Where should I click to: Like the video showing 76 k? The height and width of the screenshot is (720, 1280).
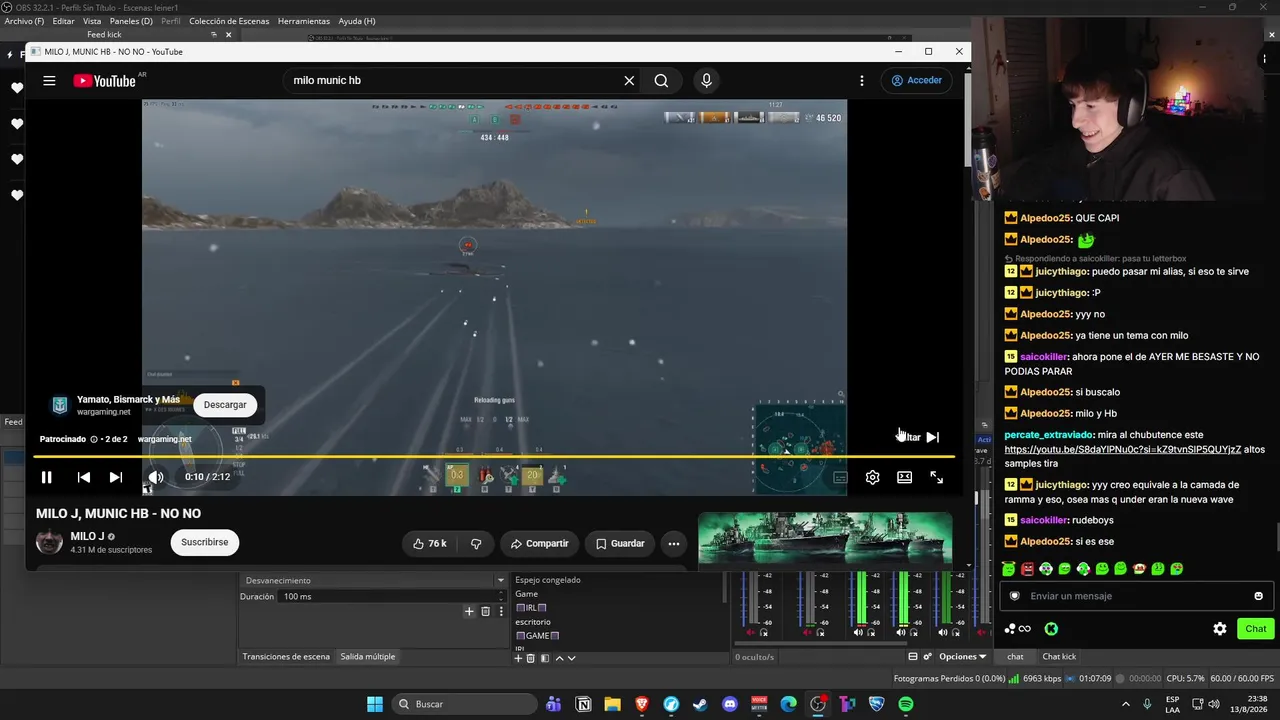[430, 544]
